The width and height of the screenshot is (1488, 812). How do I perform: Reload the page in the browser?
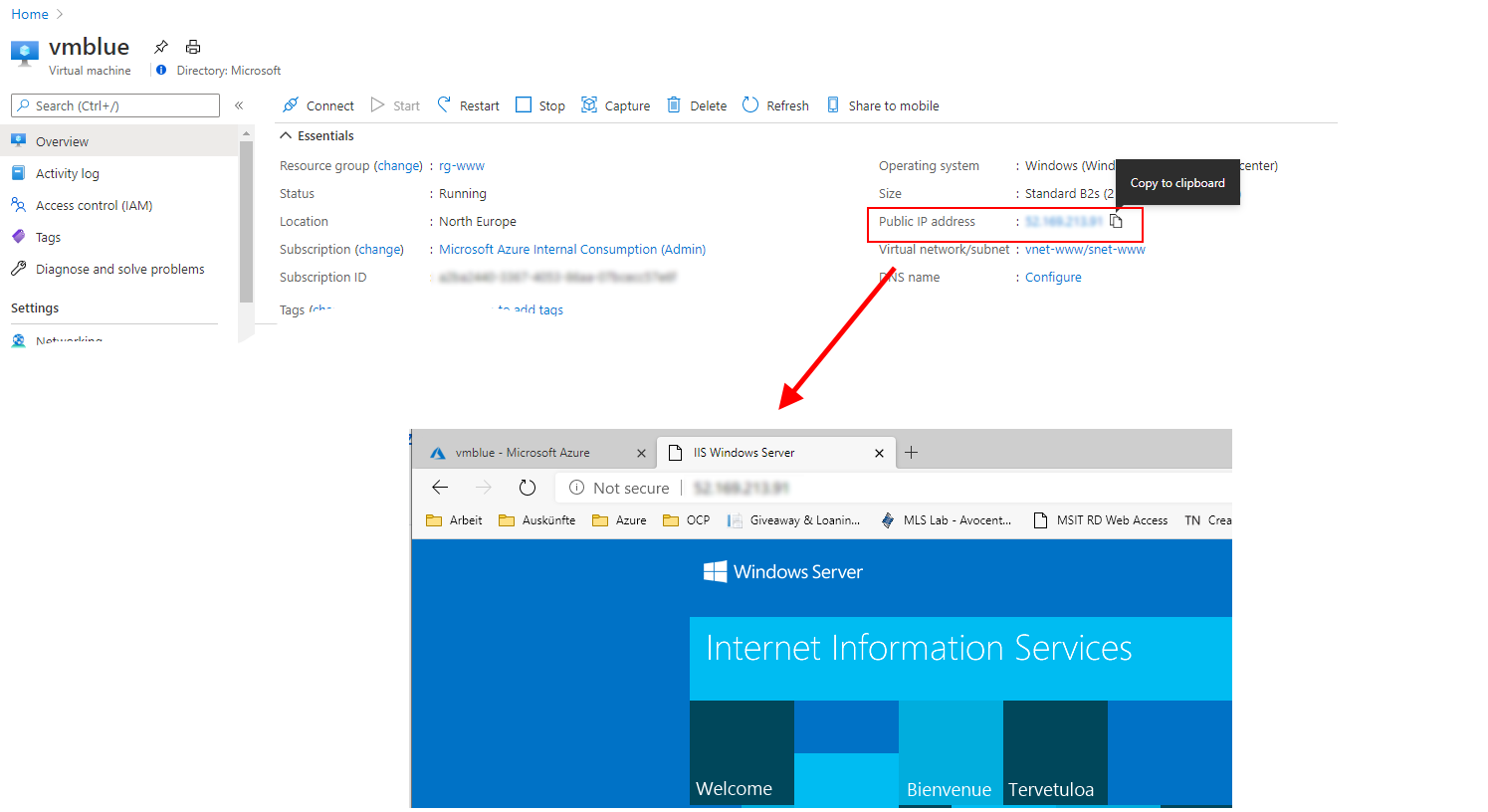tap(528, 488)
